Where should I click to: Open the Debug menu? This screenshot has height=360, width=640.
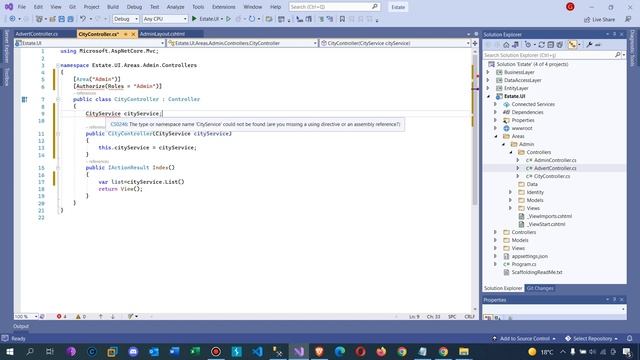coord(134,7)
